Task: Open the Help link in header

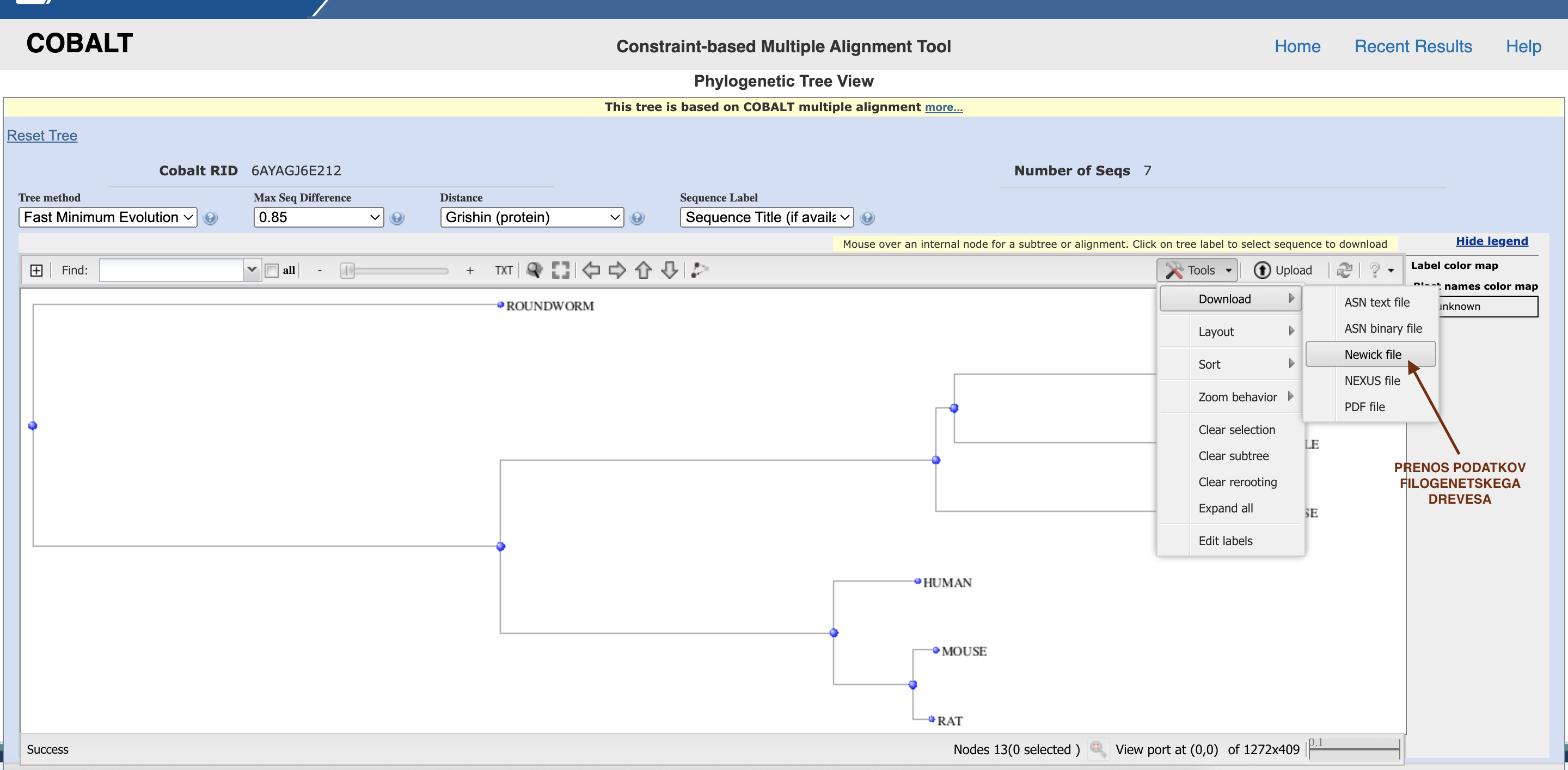Action: coord(1523,46)
